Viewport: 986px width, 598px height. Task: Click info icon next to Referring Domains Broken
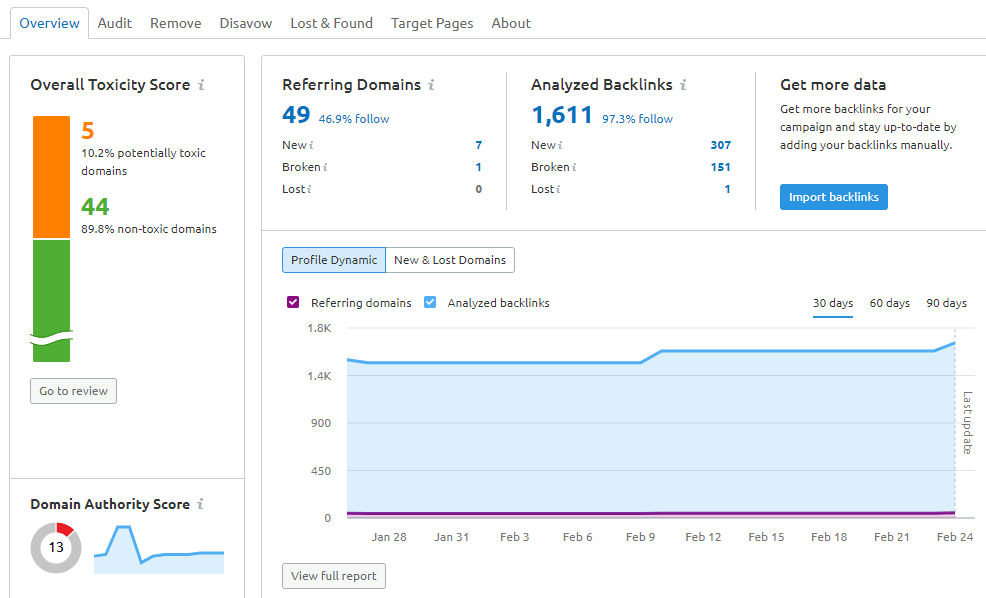pyautogui.click(x=325, y=167)
